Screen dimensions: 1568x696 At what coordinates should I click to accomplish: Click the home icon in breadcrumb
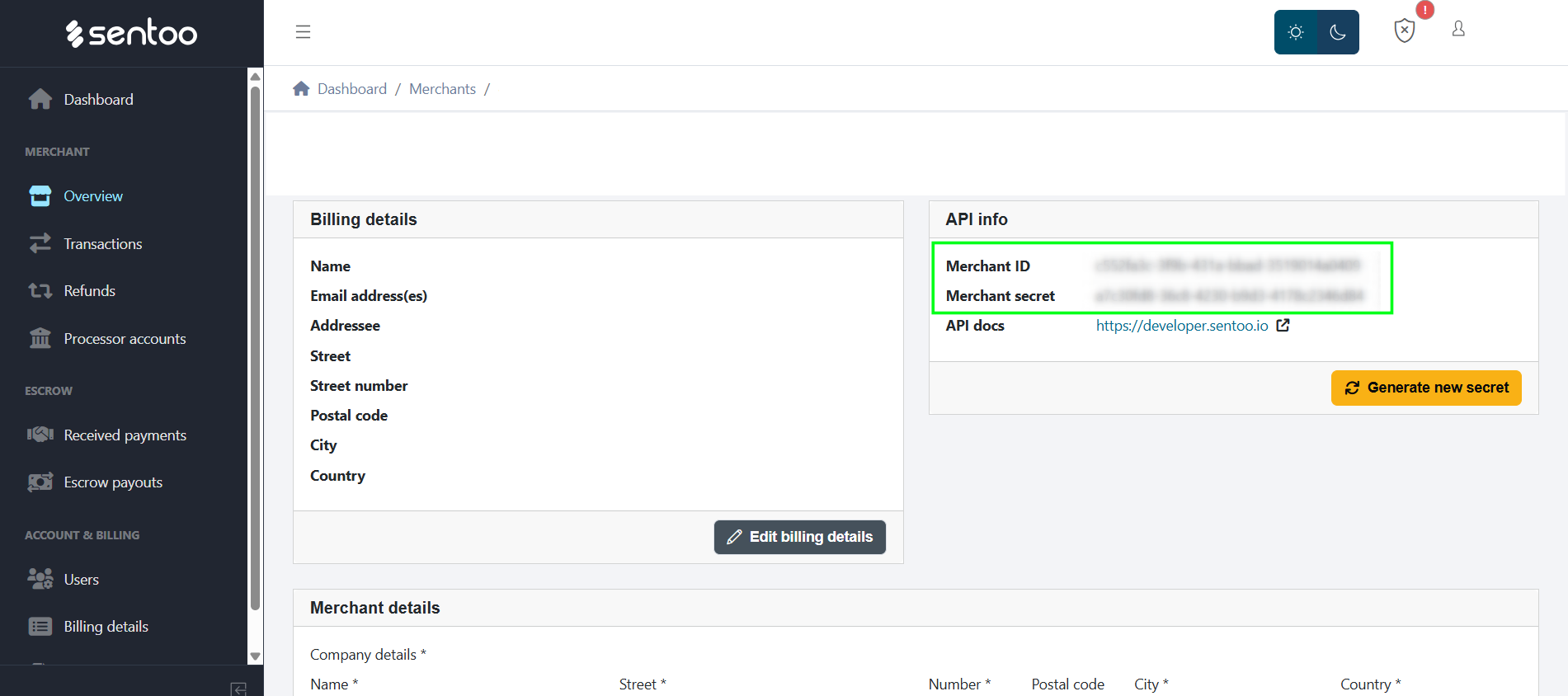[301, 89]
